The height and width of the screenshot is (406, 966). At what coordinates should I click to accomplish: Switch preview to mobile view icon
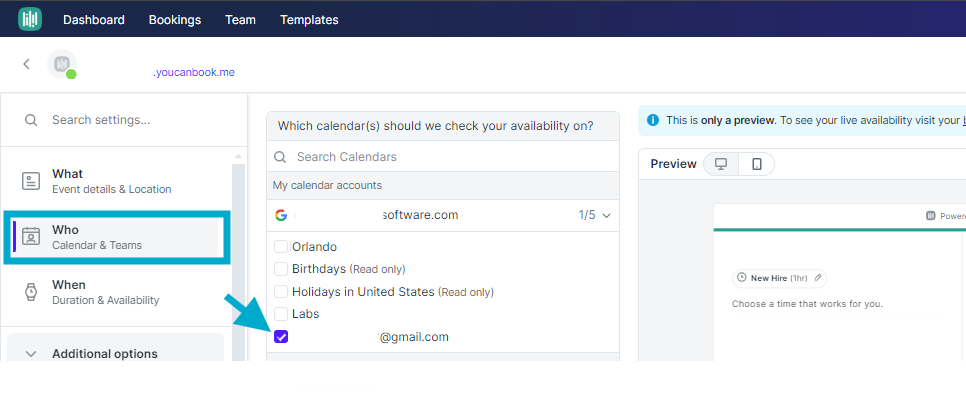point(757,164)
